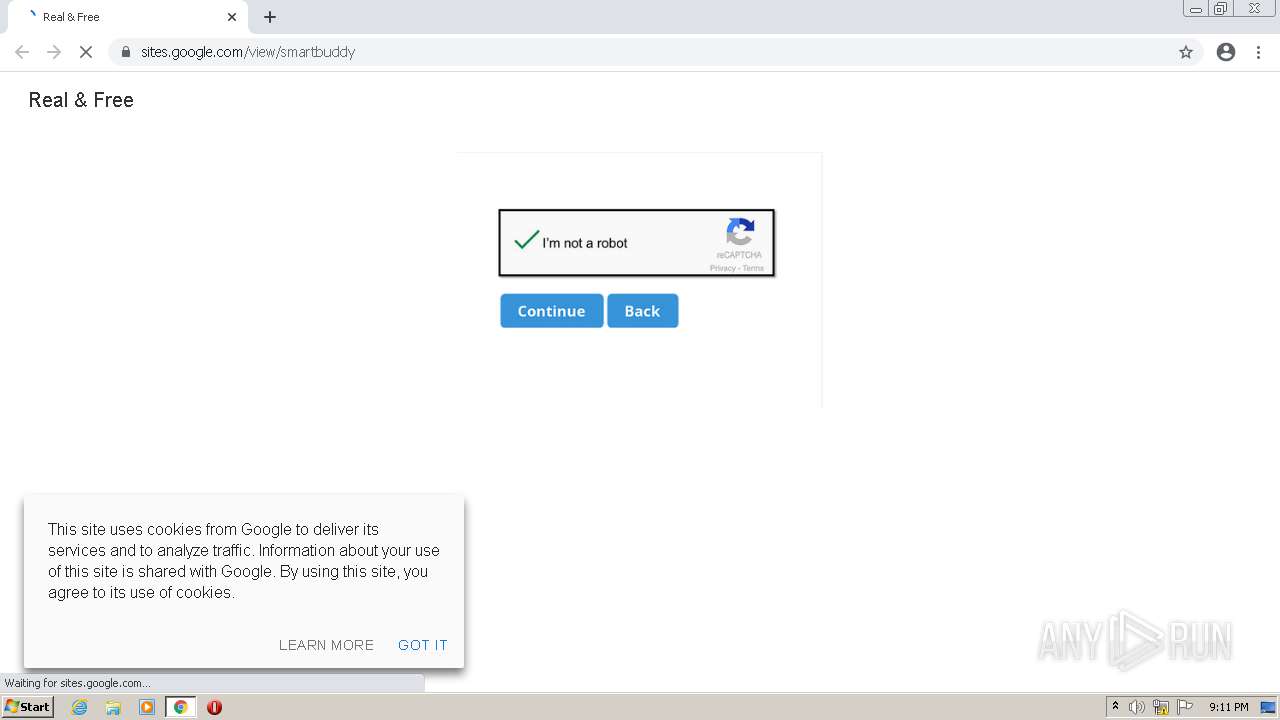Image resolution: width=1280 pixels, height=720 pixels.
Task: Open the volume speaker tray icon
Action: (x=1137, y=707)
